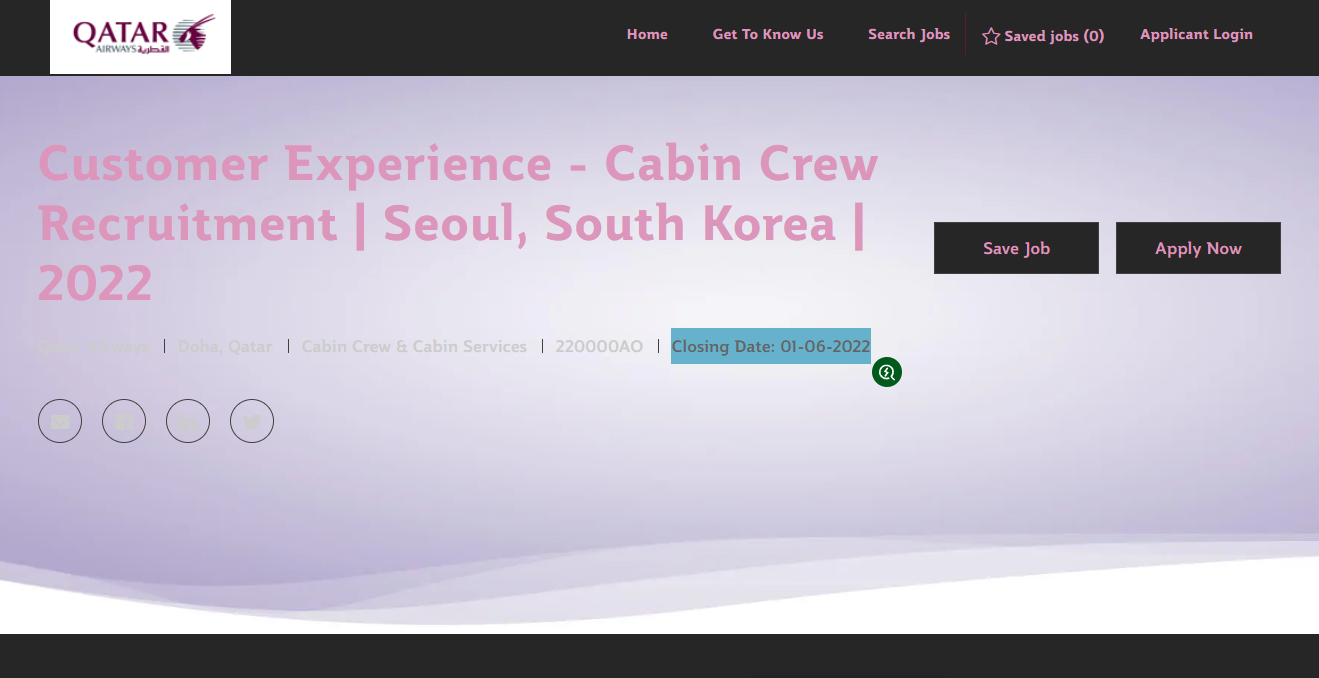Screen dimensions: 1319x678
Task: Click the faded "Qatar Airways" company text
Action: [x=93, y=347]
